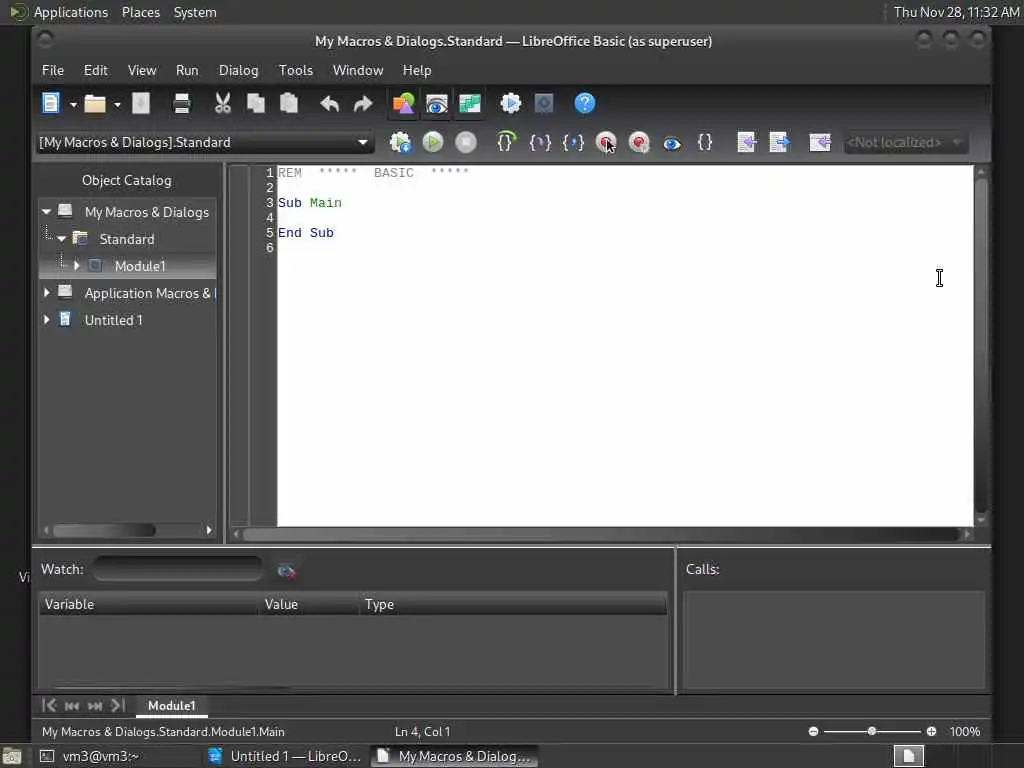Open the library selector [My Macros & Dialogs].Standard
Screen dimensions: 1024x768
point(206,142)
